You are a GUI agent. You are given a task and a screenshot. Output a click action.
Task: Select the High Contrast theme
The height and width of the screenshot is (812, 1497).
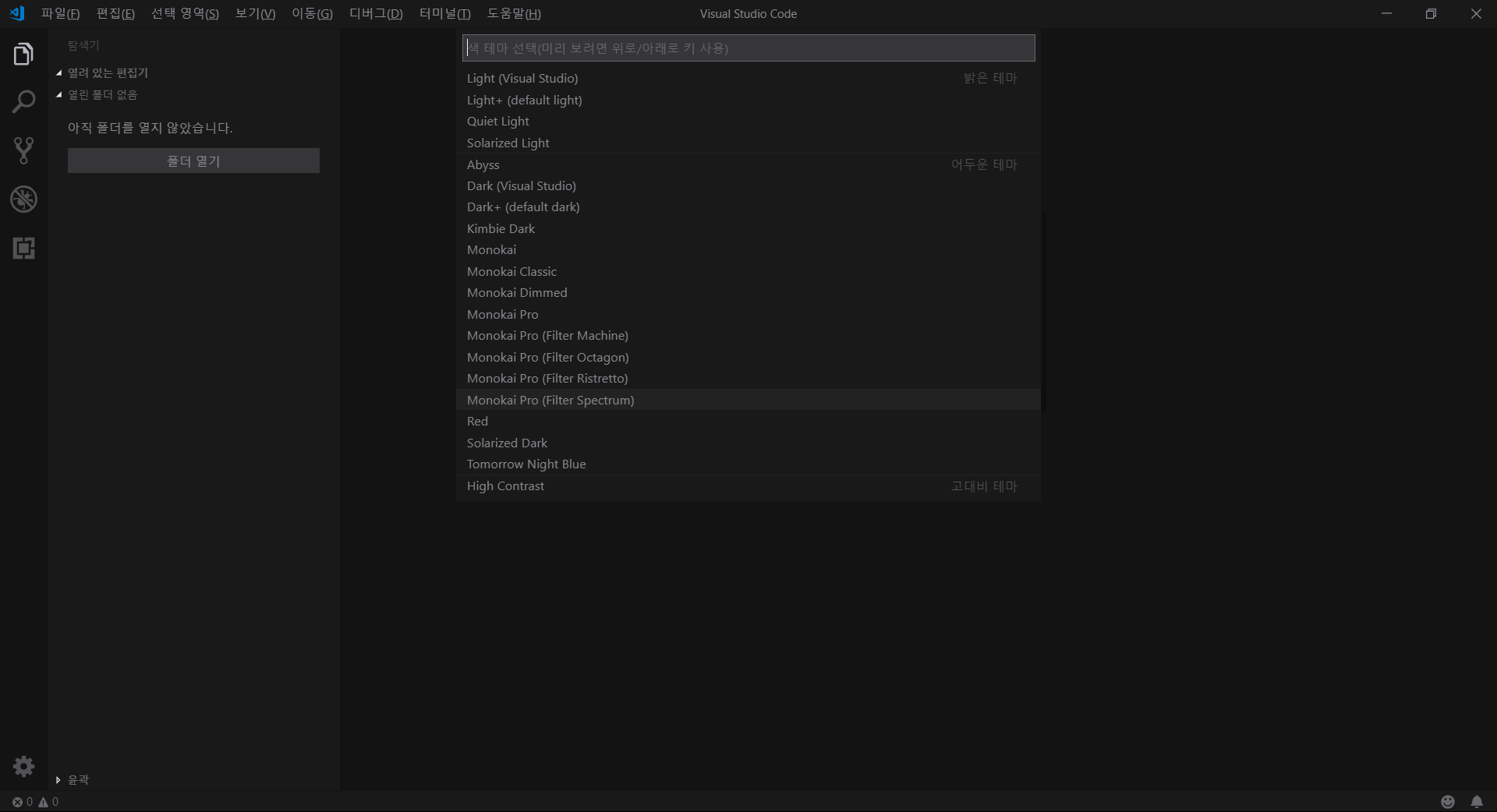[748, 485]
